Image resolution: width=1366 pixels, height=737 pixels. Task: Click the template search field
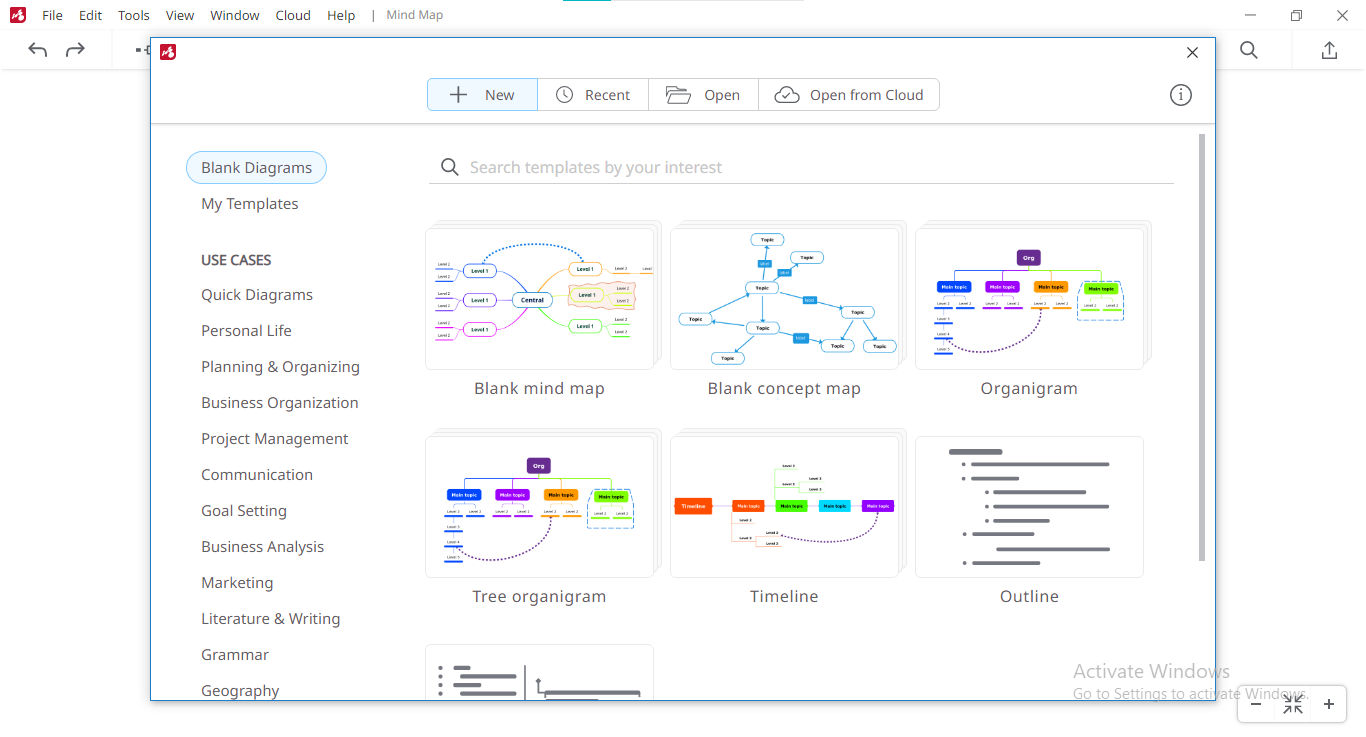(x=801, y=168)
